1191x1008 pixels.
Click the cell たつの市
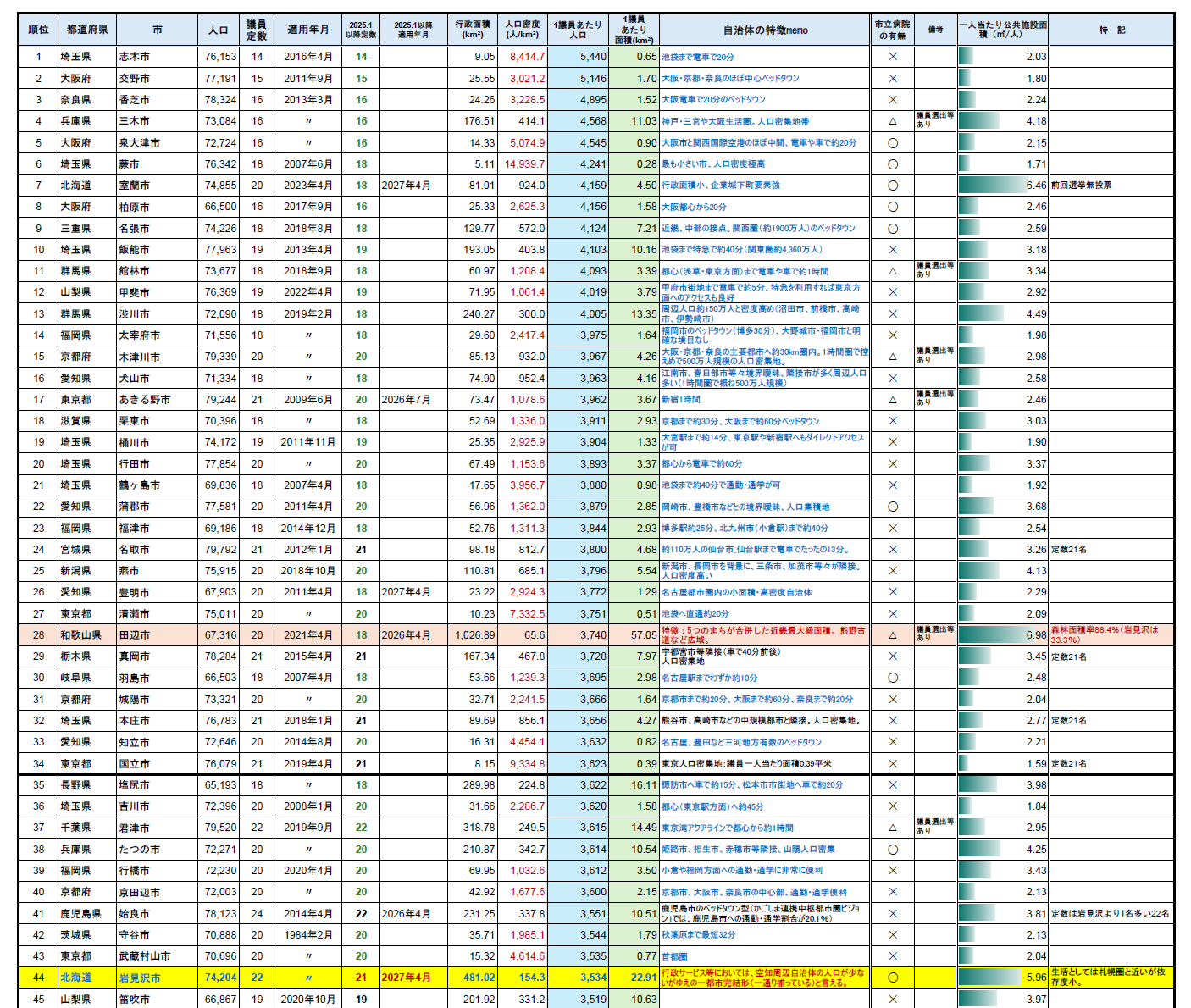pyautogui.click(x=157, y=850)
